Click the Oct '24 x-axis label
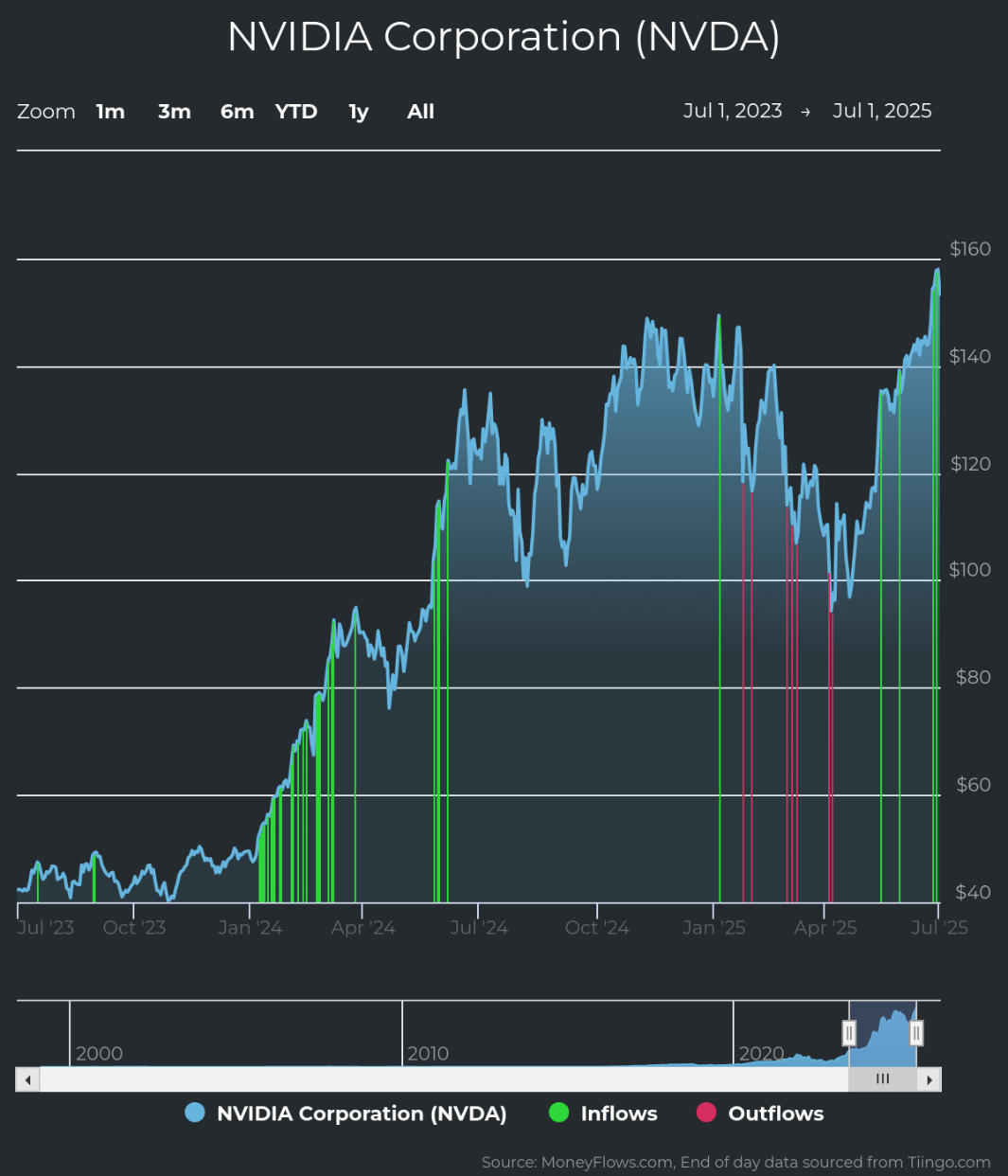Viewport: 1008px width, 1176px height. tap(597, 928)
